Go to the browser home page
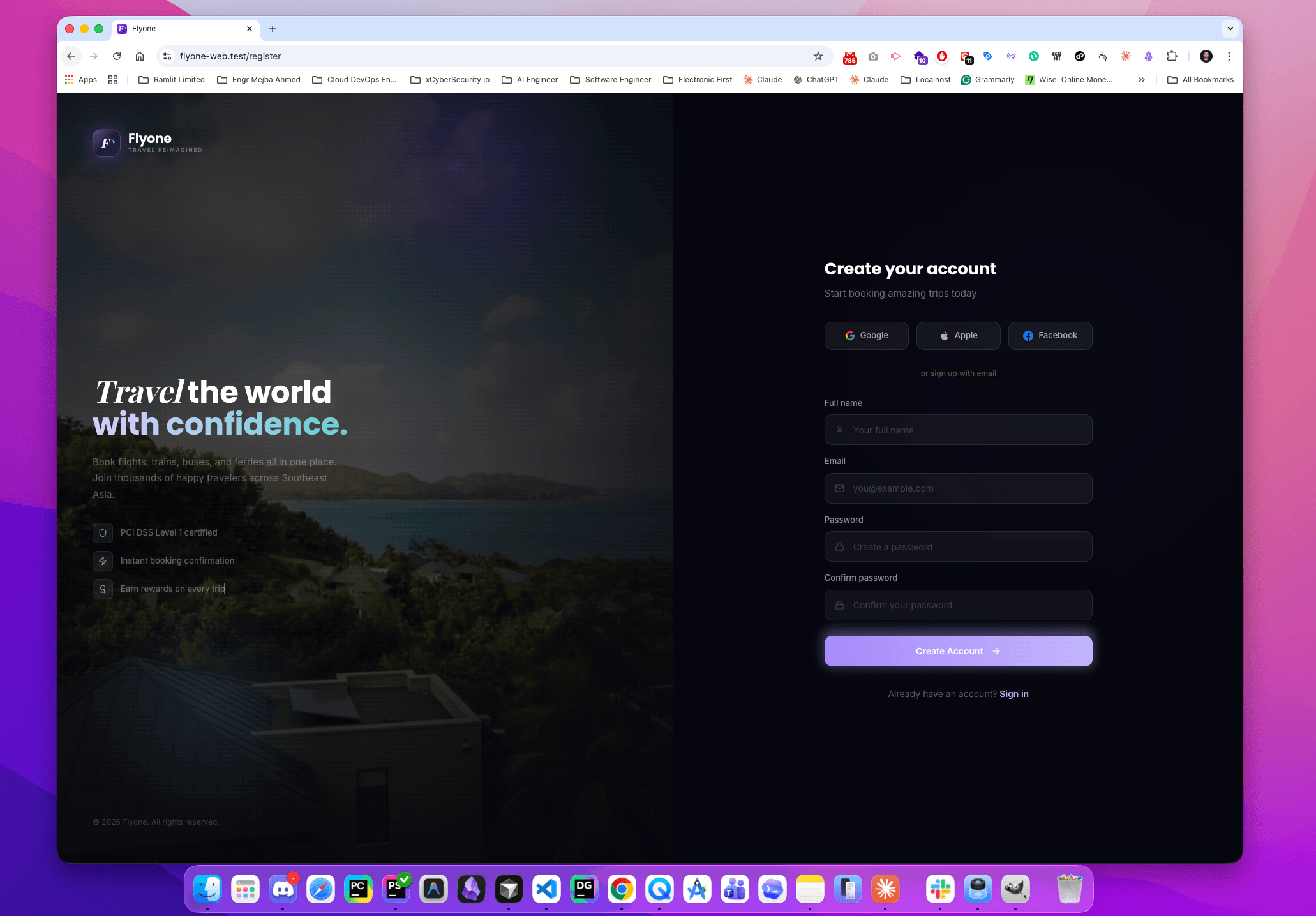 [x=140, y=56]
